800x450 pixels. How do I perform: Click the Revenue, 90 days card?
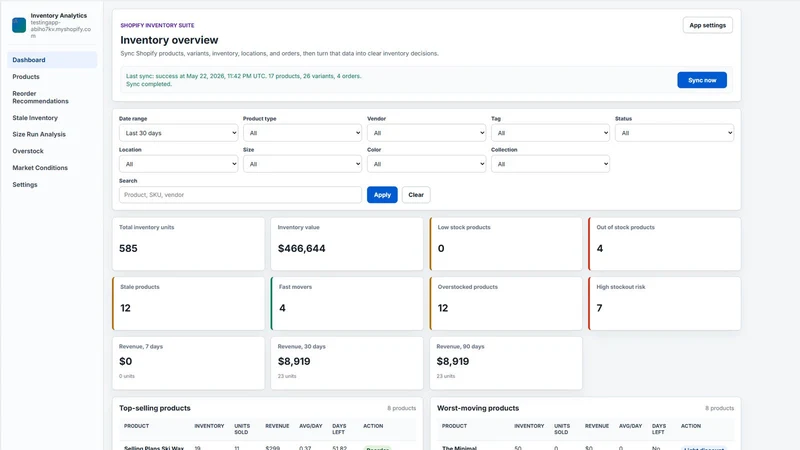[x=506, y=363]
